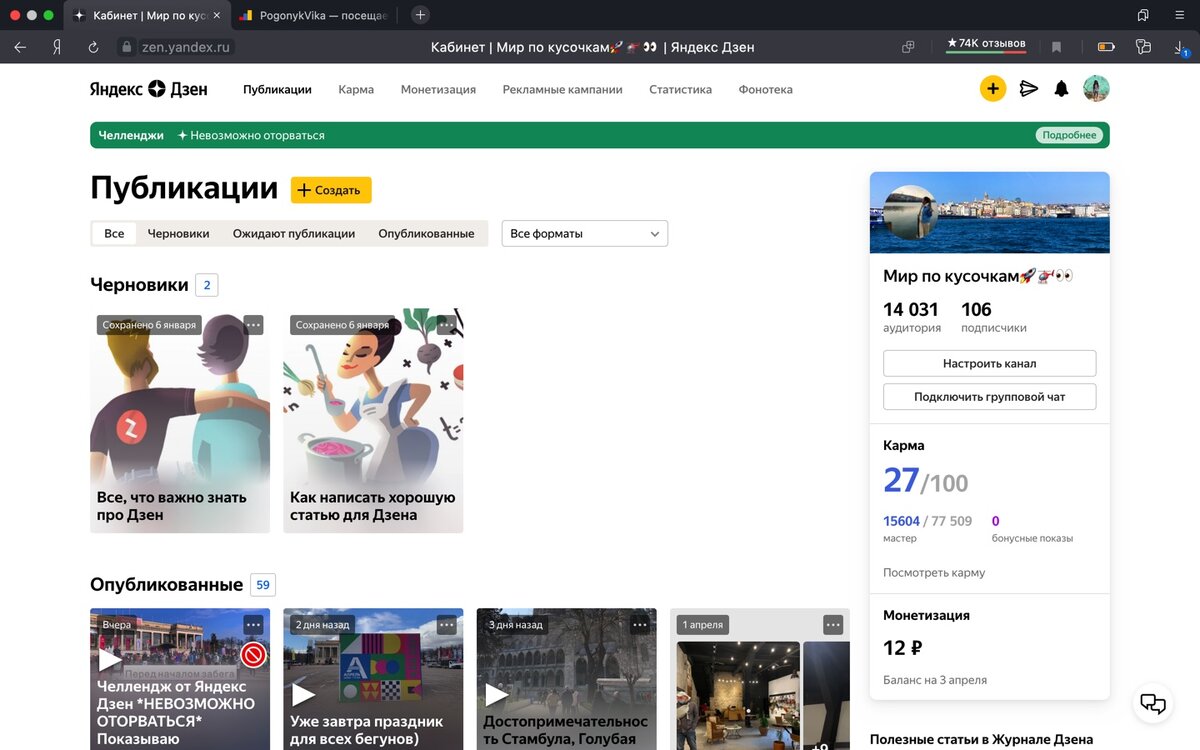Image resolution: width=1200 pixels, height=750 pixels.
Task: Open the 'Все, что важно знать про Дзен' draft
Action: click(x=180, y=420)
